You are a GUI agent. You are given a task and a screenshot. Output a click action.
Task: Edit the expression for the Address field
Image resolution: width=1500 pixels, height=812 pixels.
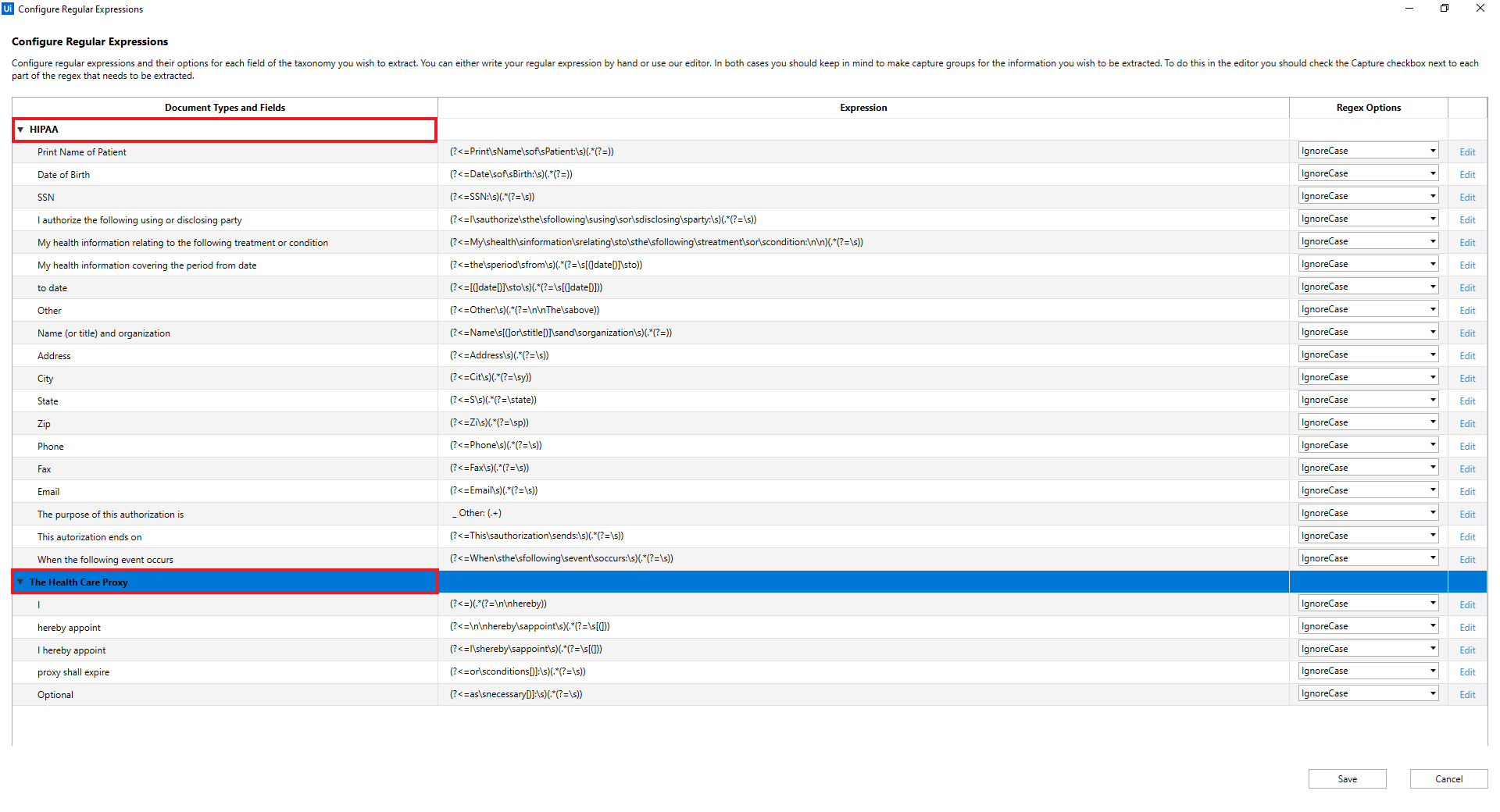1467,355
